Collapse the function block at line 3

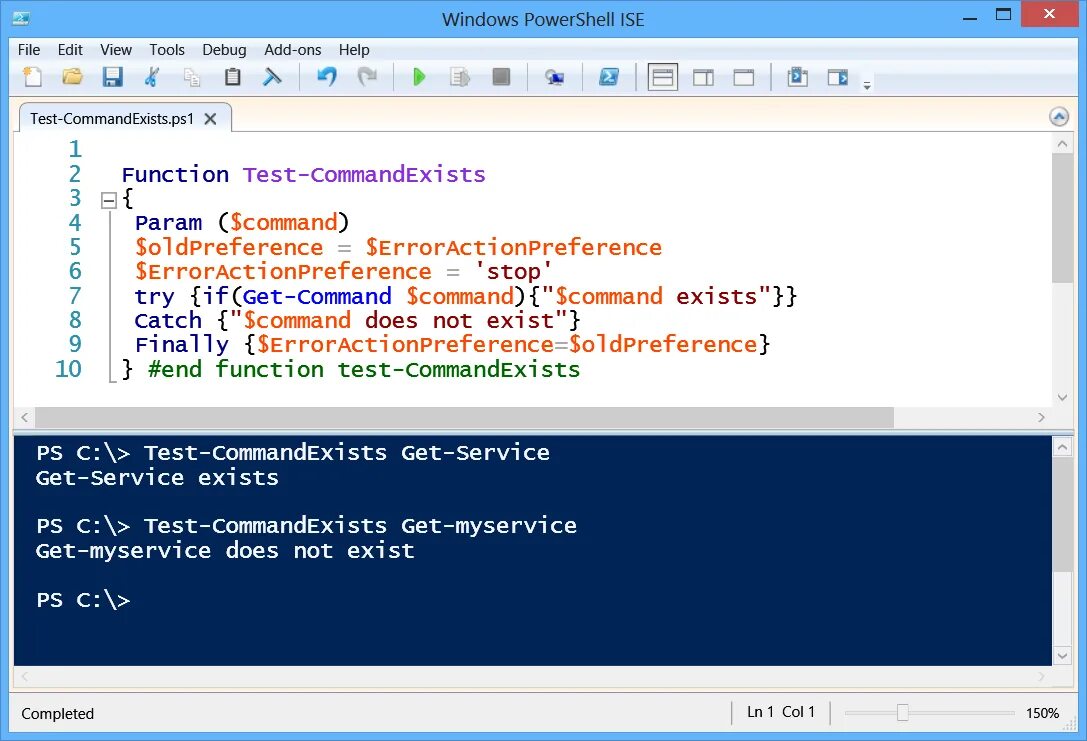pyautogui.click(x=109, y=200)
